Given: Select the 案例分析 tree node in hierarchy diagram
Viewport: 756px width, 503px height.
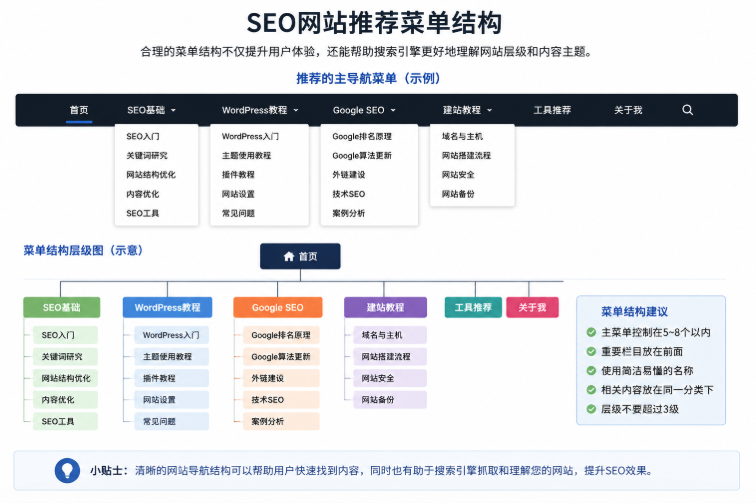Looking at the screenshot, I should 281,421.
